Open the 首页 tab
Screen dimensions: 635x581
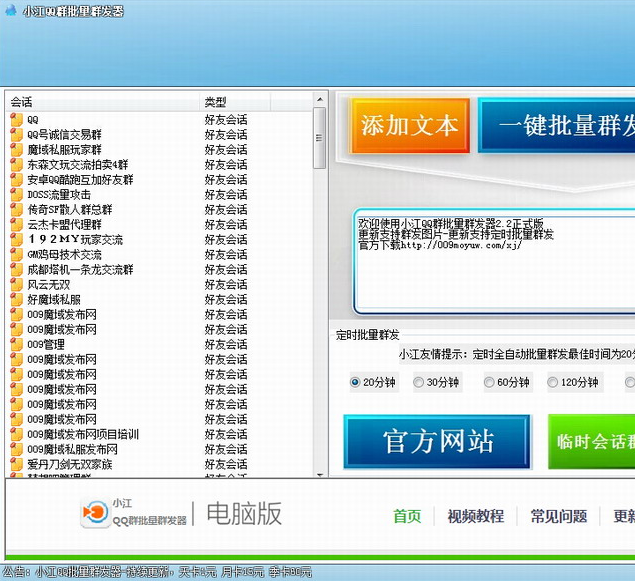click(407, 516)
